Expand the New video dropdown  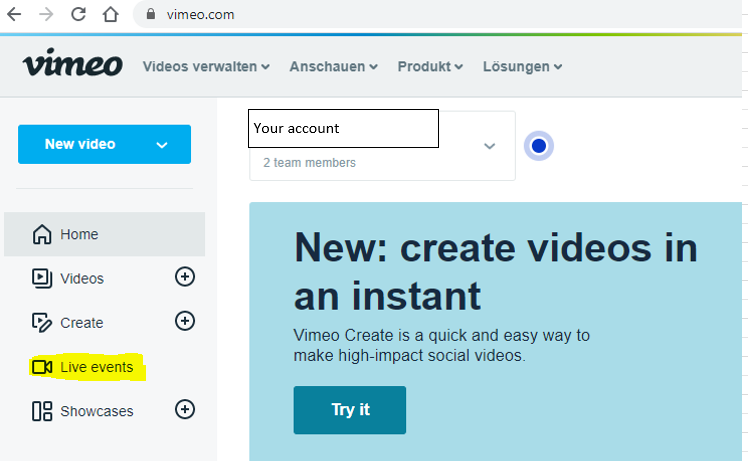(x=162, y=145)
